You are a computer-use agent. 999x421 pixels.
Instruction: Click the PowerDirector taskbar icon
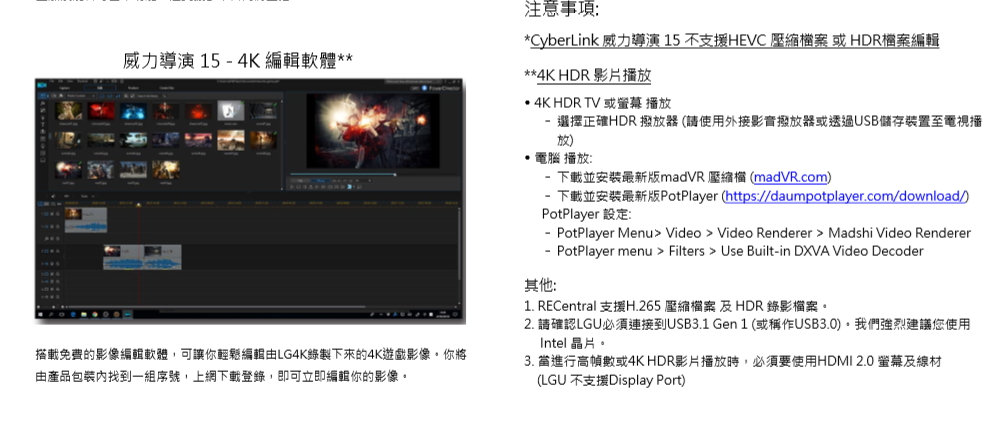pos(127,315)
